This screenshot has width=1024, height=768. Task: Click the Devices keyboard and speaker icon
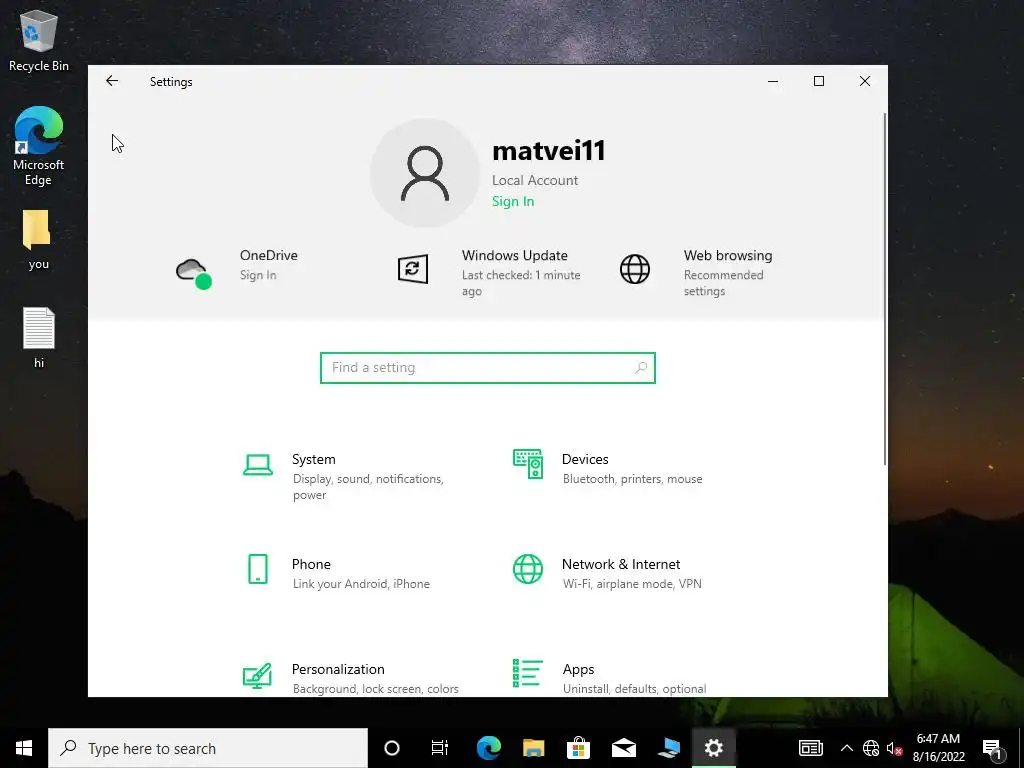pyautogui.click(x=528, y=464)
